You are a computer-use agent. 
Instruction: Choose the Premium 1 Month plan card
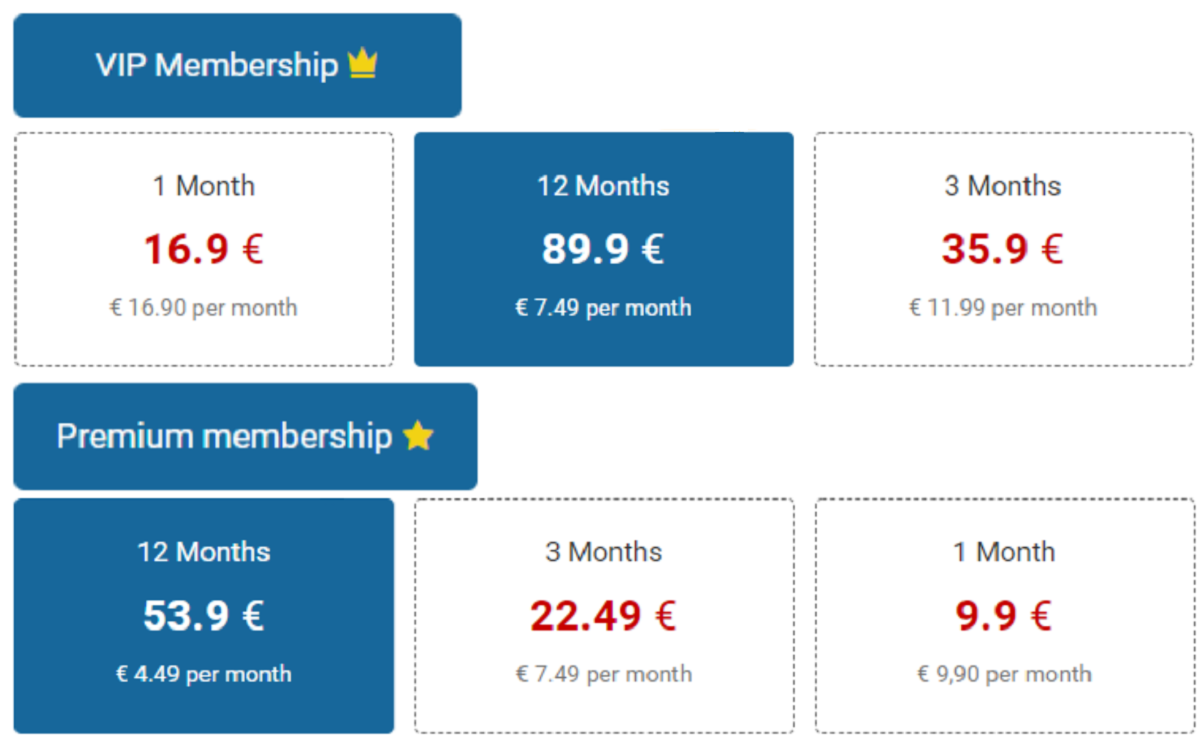[1004, 616]
